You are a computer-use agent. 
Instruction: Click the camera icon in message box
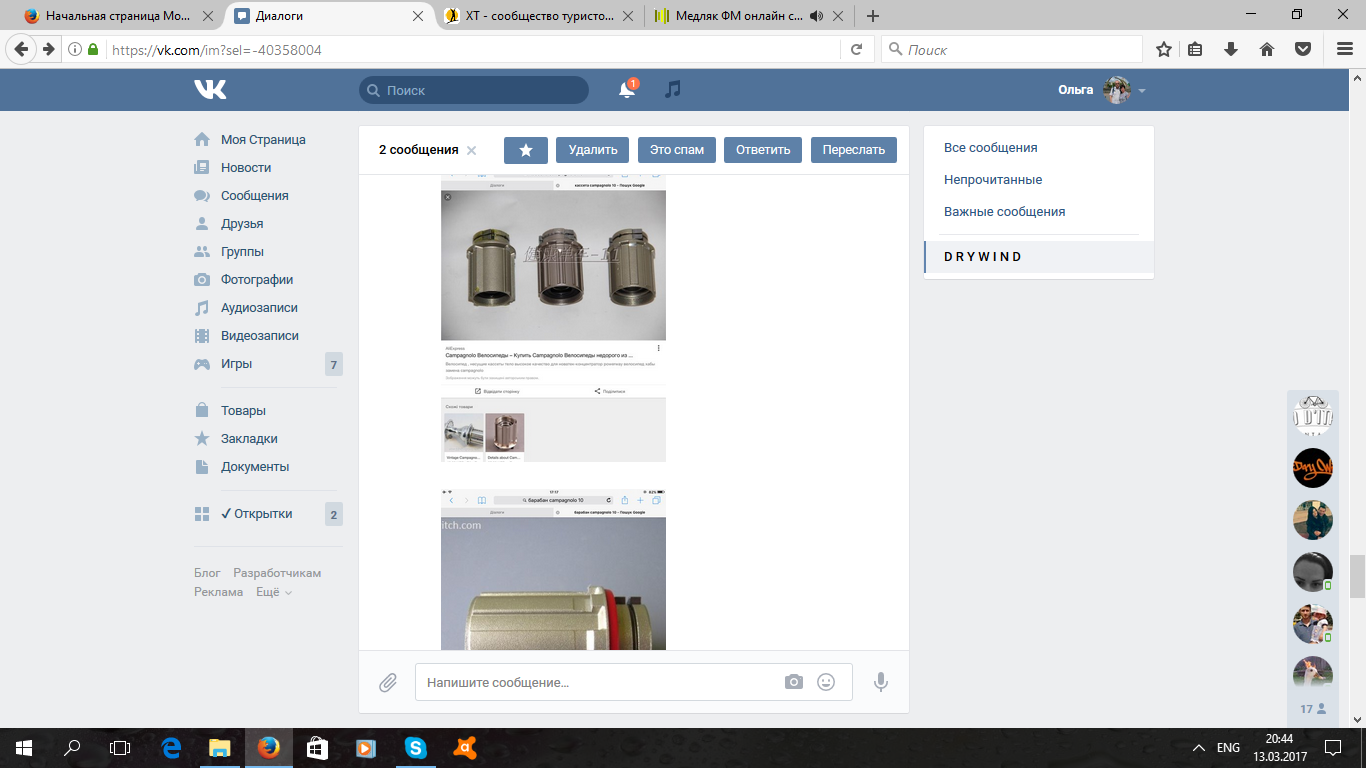794,682
